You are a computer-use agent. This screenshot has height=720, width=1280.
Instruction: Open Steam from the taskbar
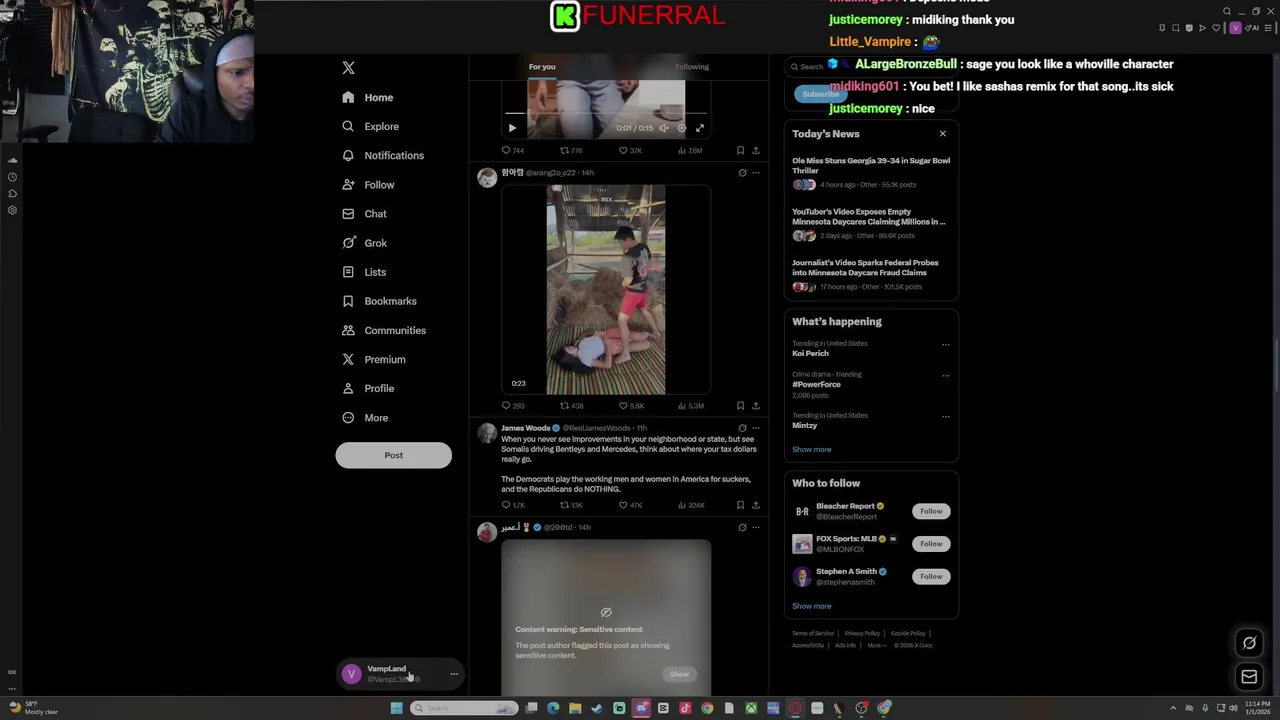597,708
